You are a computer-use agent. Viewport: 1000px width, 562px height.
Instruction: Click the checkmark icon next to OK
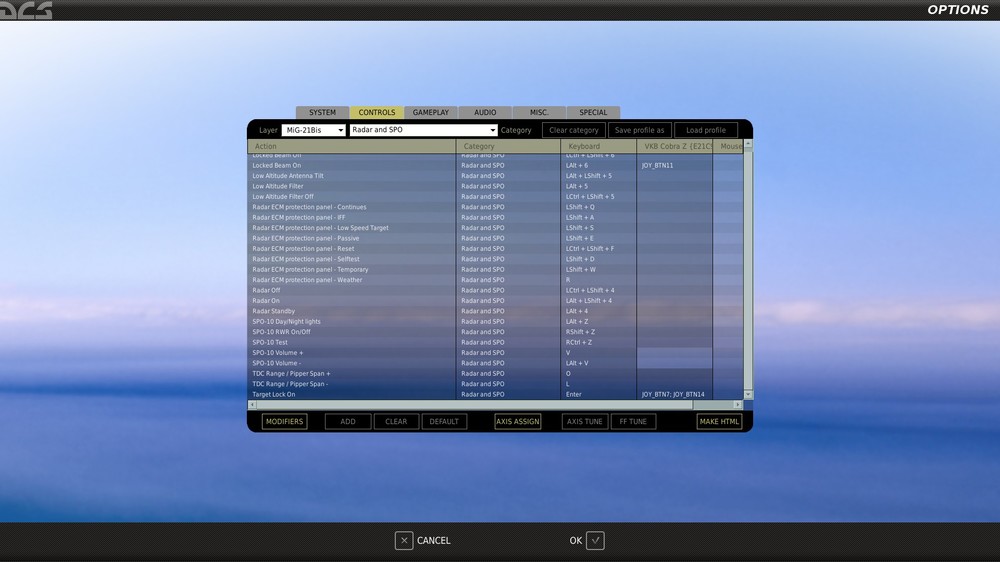coord(595,540)
